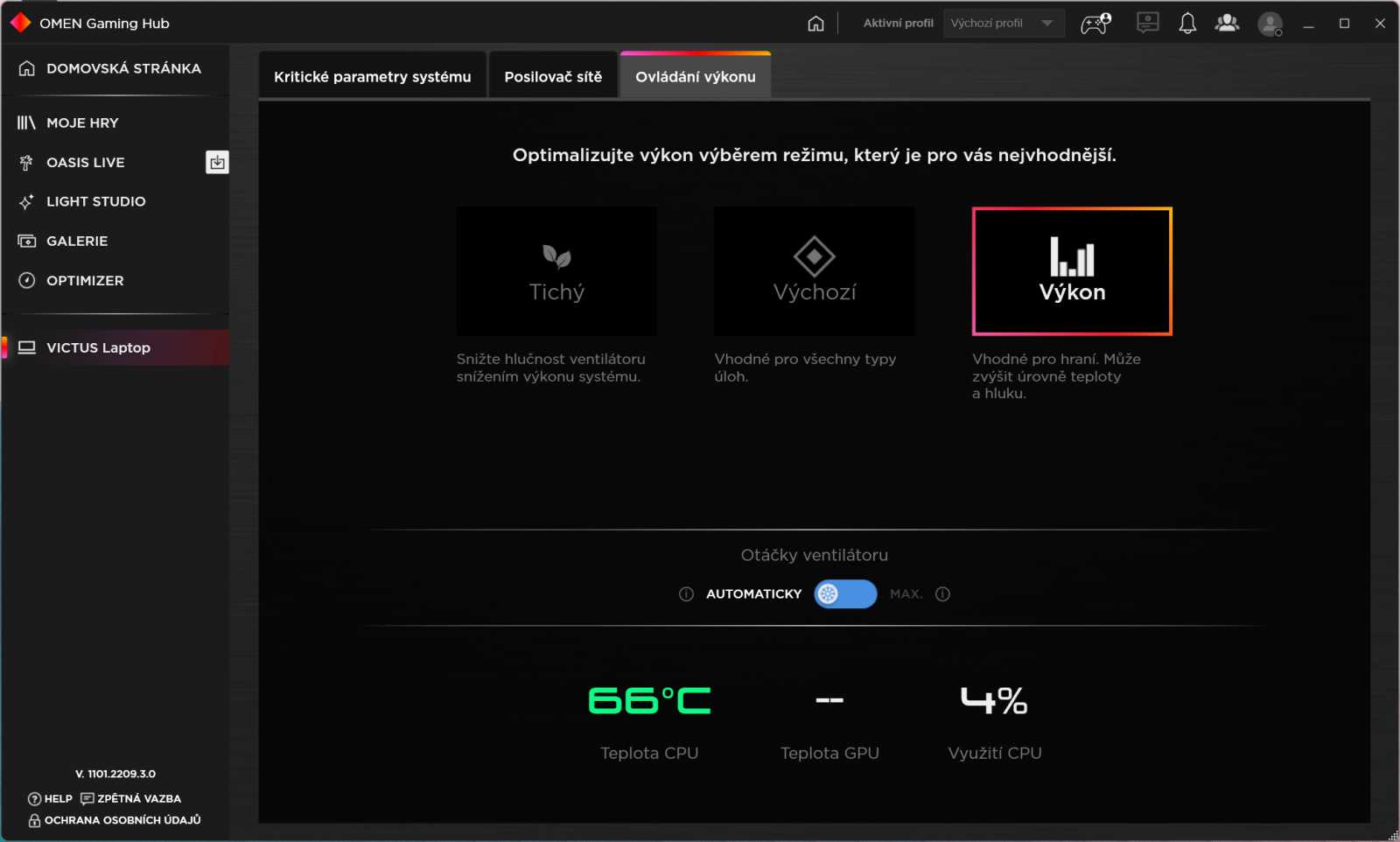
Task: Open MOJE HRY in sidebar
Action: [115, 123]
